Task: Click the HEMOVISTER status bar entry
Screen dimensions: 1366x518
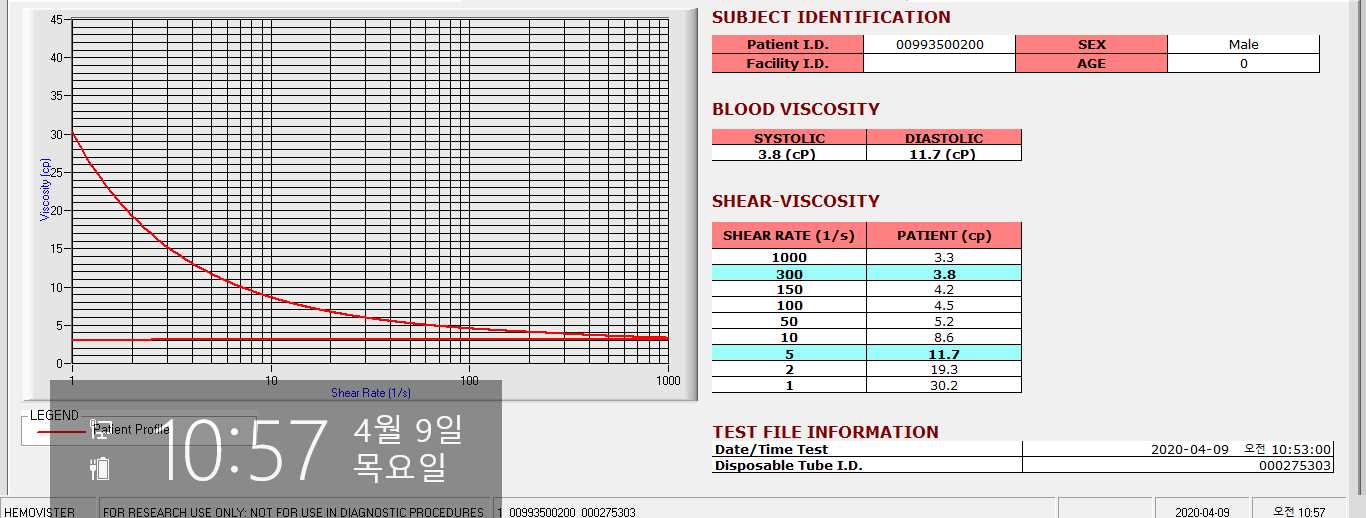Action: point(39,512)
